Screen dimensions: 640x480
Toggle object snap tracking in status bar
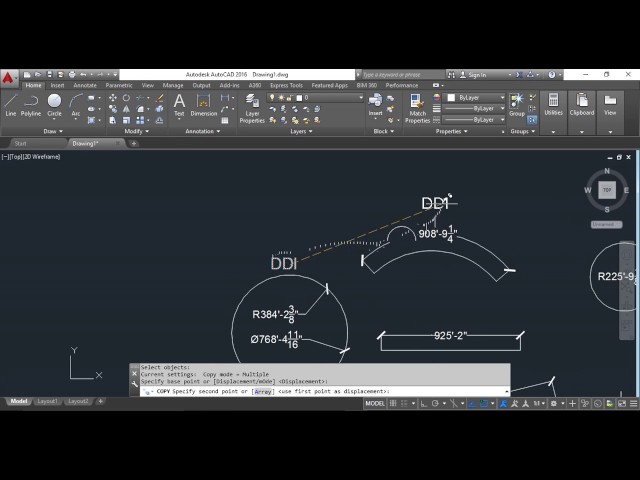pos(472,404)
